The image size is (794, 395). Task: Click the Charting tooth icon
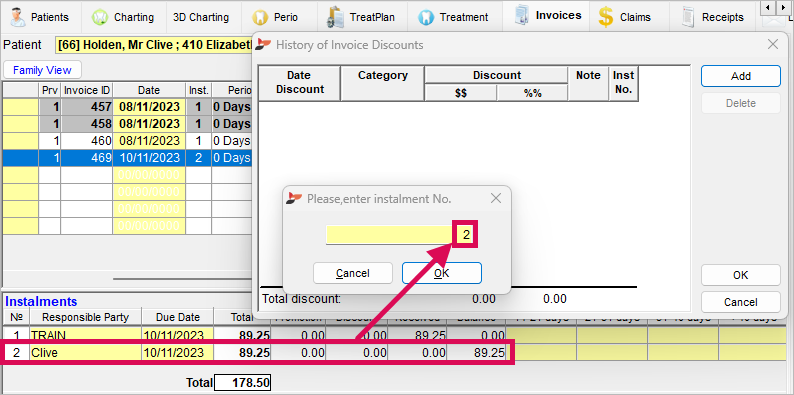pyautogui.click(x=100, y=17)
